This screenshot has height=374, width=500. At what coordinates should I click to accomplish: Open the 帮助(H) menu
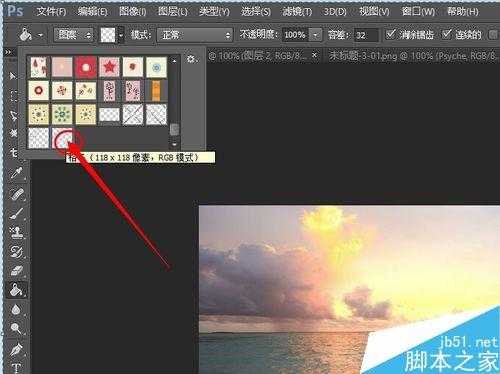pyautogui.click(x=463, y=12)
